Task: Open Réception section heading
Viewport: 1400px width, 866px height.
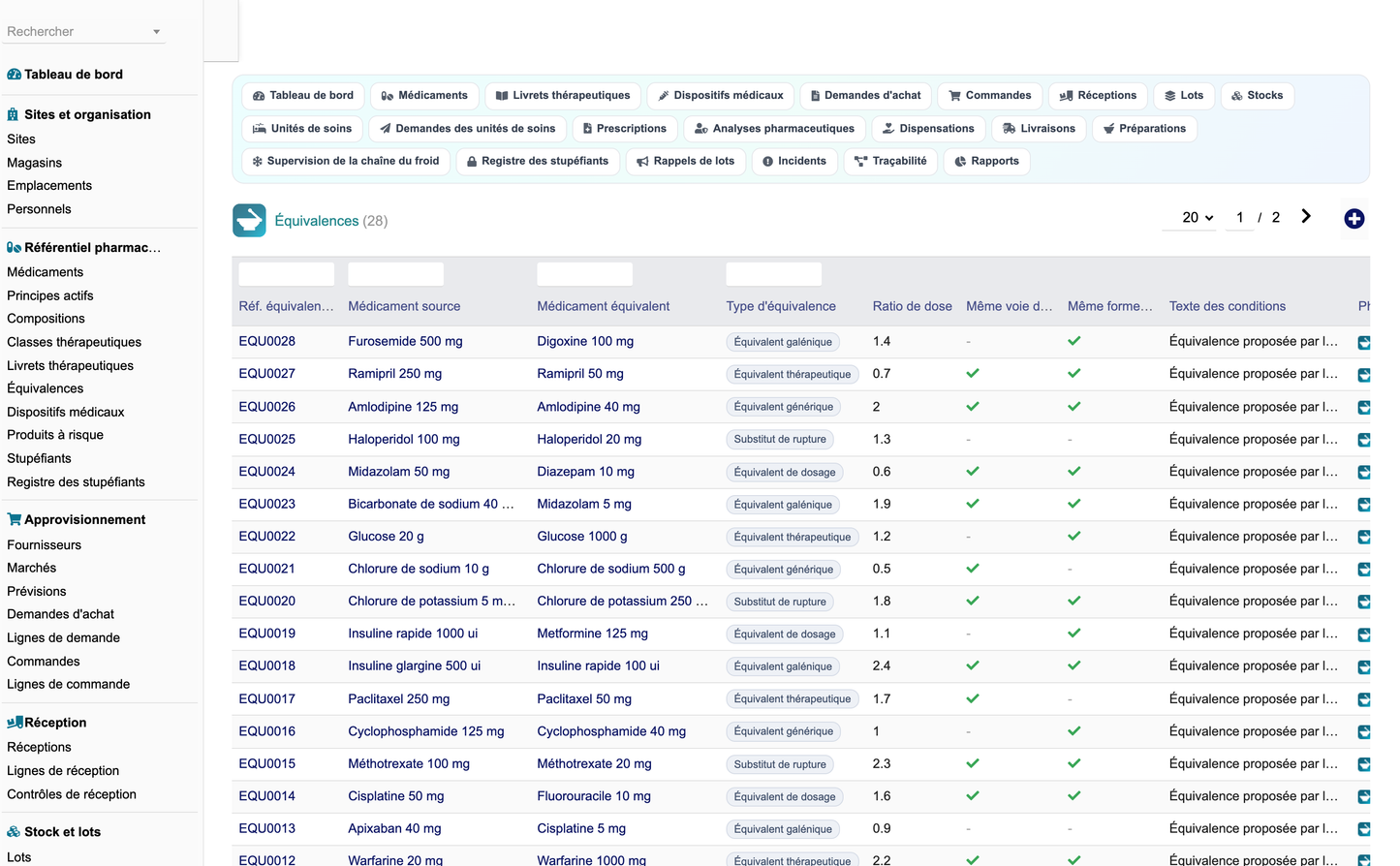Action: [x=47, y=723]
